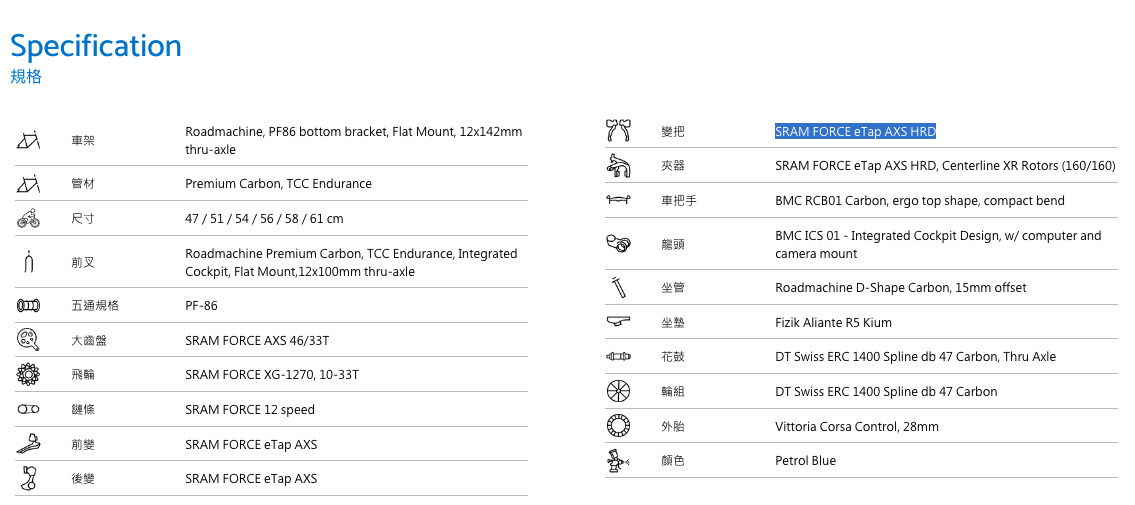Click the 夾器 label
Viewport: 1135px width, 505px height.
(x=673, y=166)
